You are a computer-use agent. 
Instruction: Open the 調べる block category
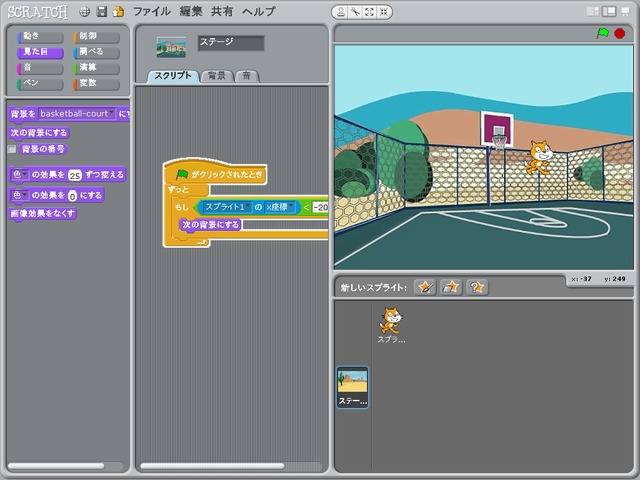pyautogui.click(x=96, y=52)
